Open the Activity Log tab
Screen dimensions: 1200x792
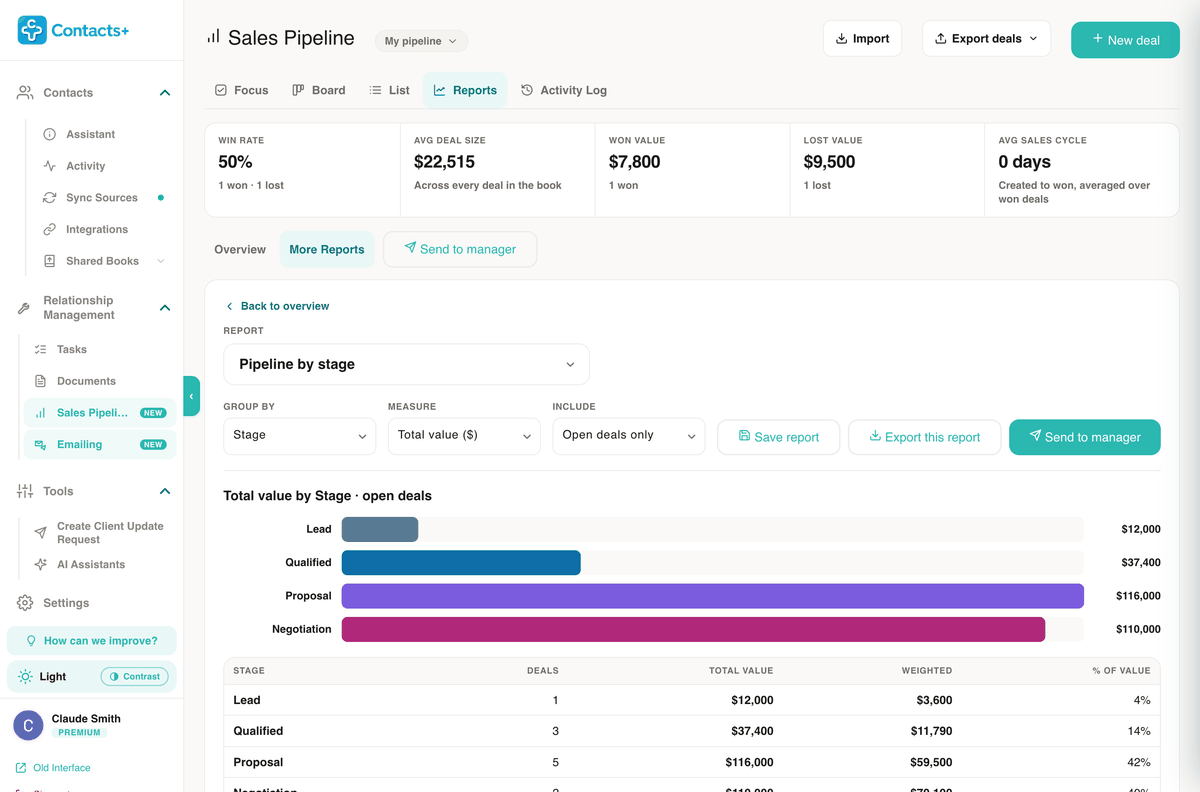click(x=564, y=90)
